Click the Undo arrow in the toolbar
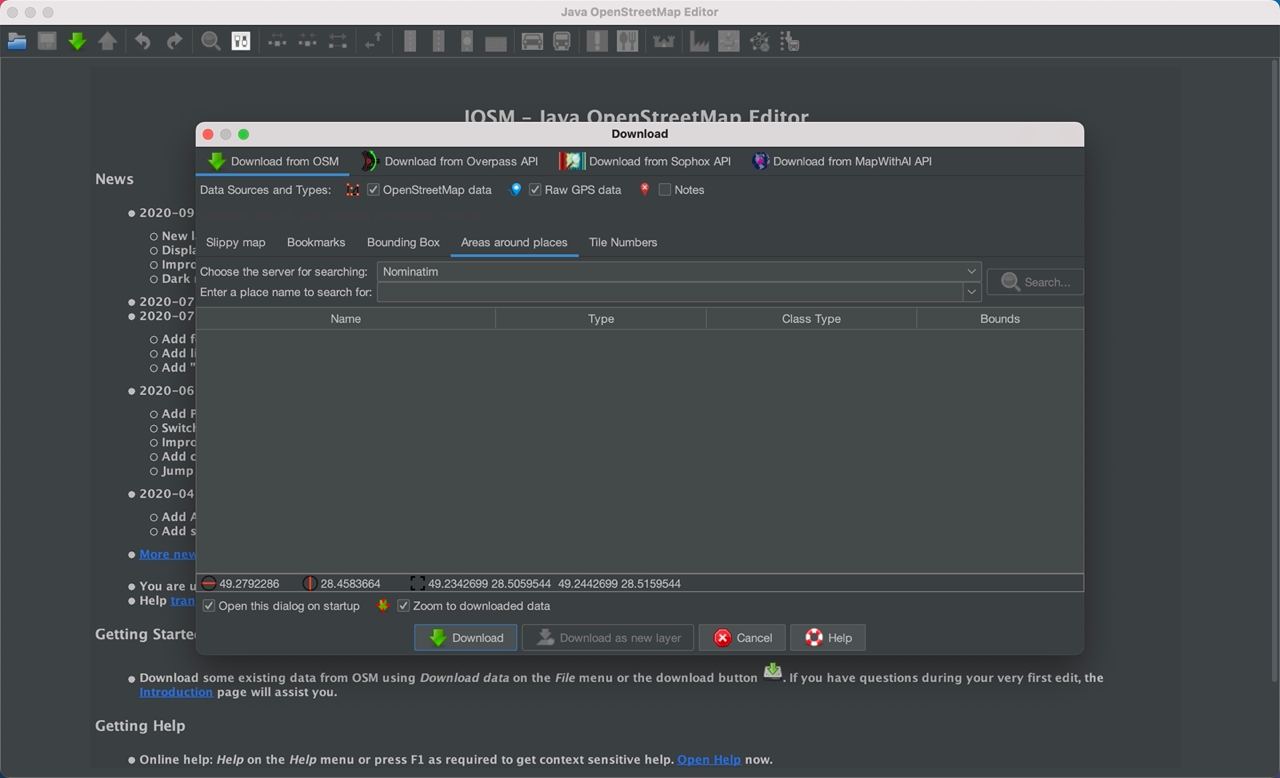Image resolution: width=1280 pixels, height=778 pixels. pos(143,41)
